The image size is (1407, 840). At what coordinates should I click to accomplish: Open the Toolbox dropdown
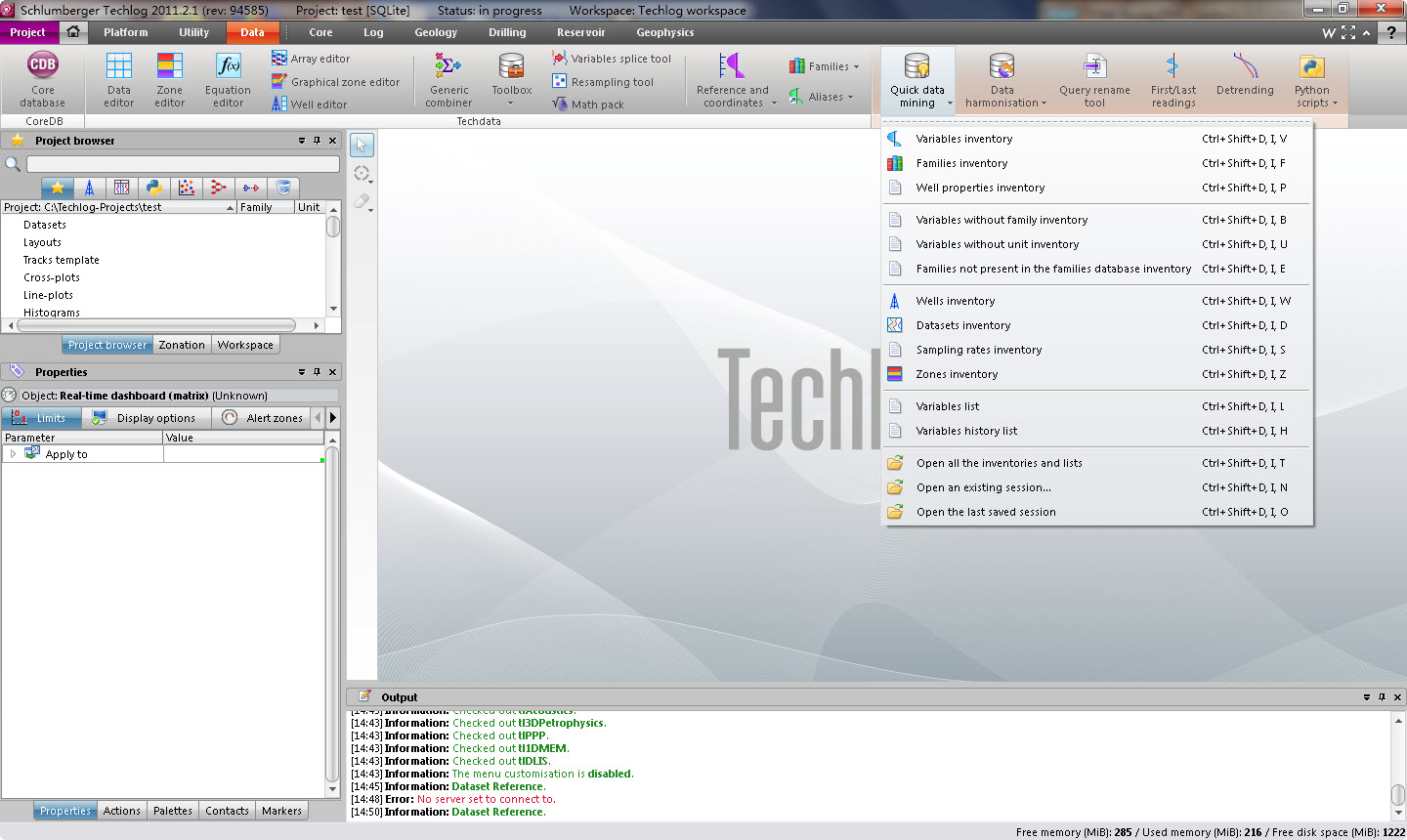coord(511,80)
